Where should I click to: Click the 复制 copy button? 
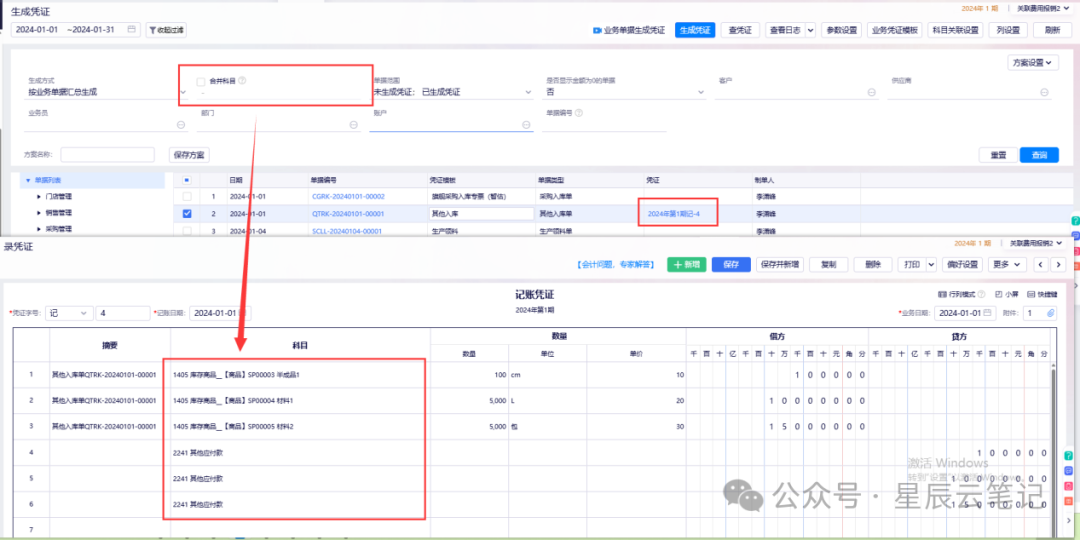[x=828, y=264]
